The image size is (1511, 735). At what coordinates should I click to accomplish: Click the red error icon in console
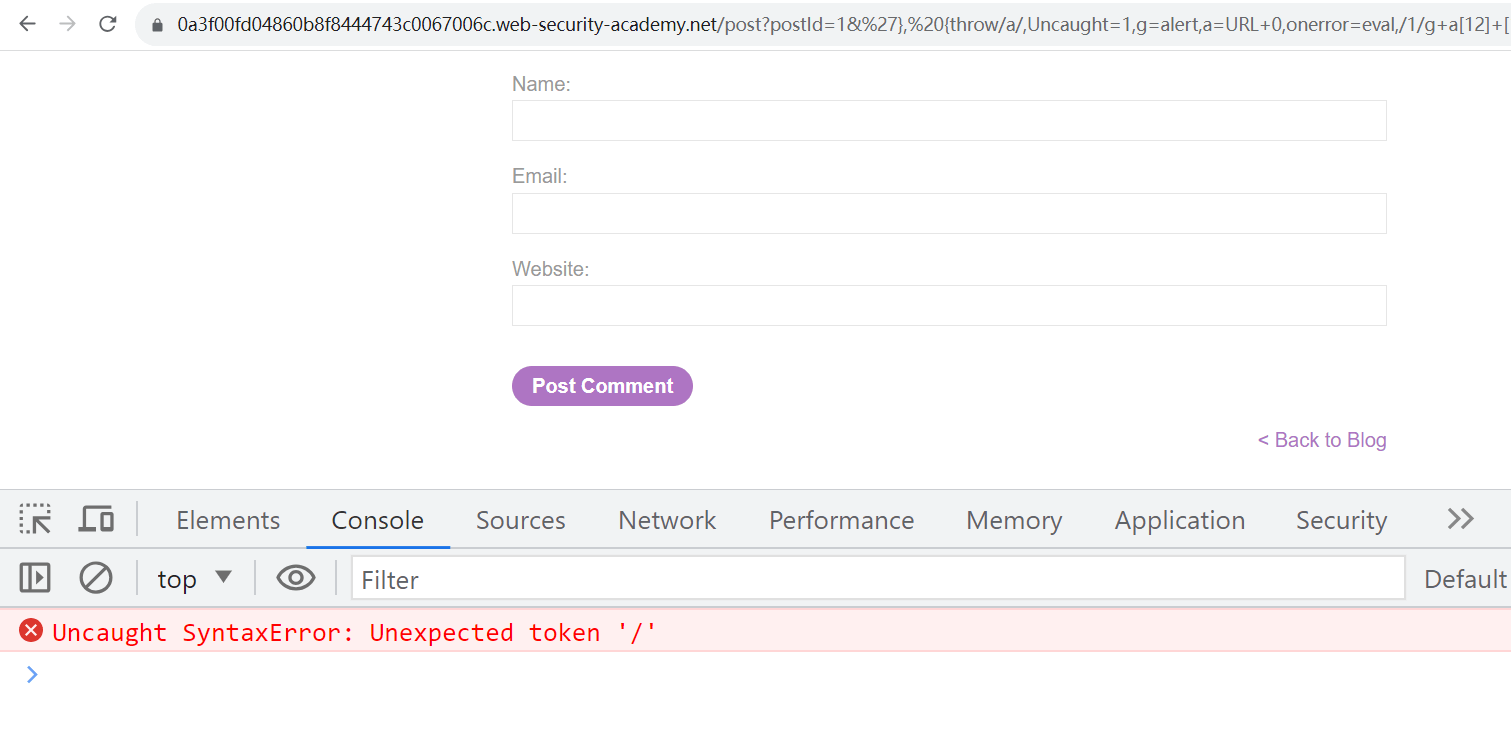coord(32,631)
